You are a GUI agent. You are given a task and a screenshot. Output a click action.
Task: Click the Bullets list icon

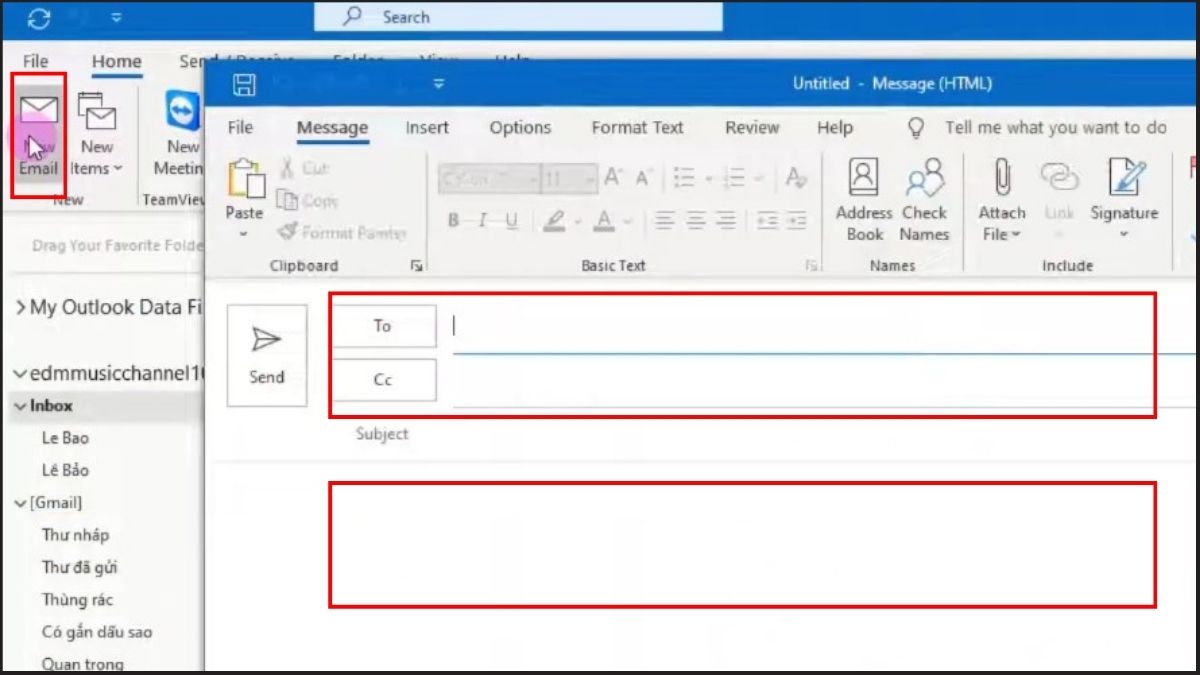pos(684,178)
